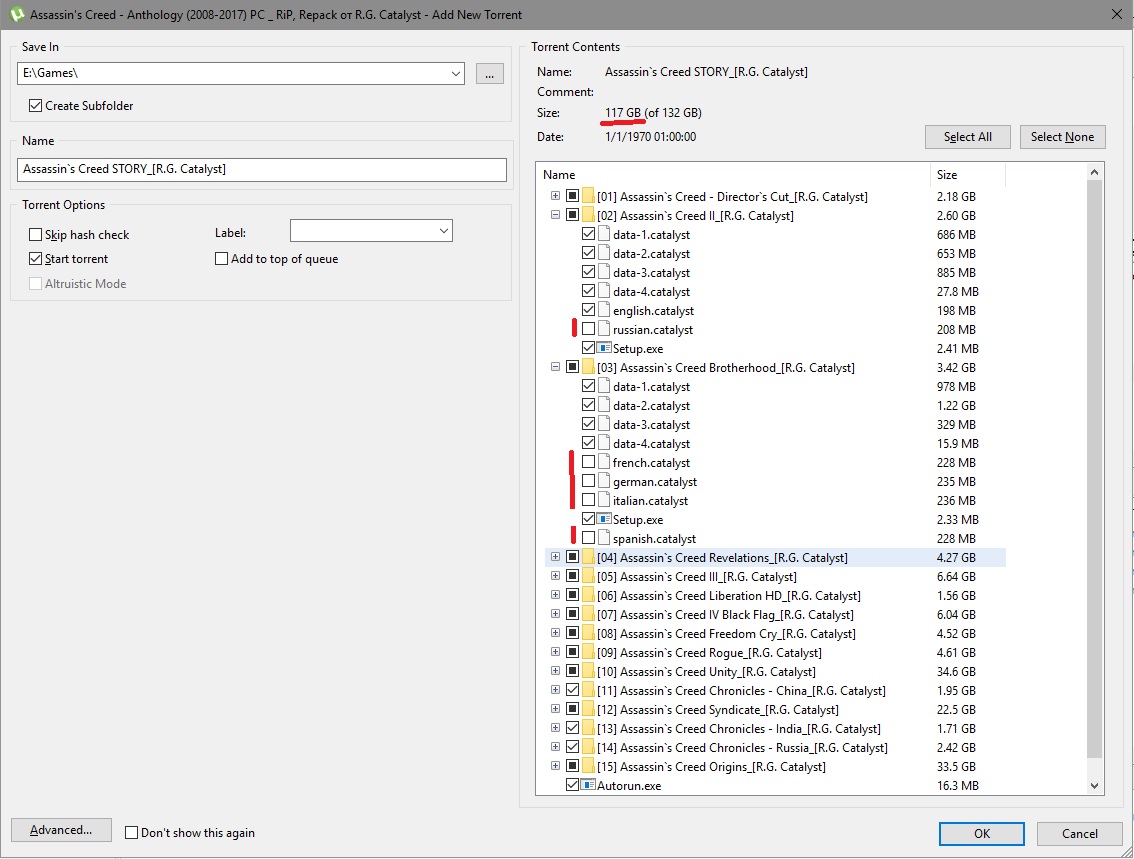Screen dimensions: 1134x859
Task: Click folder icon of [03] Assassin's Creed Brotherhood
Action: (588, 367)
